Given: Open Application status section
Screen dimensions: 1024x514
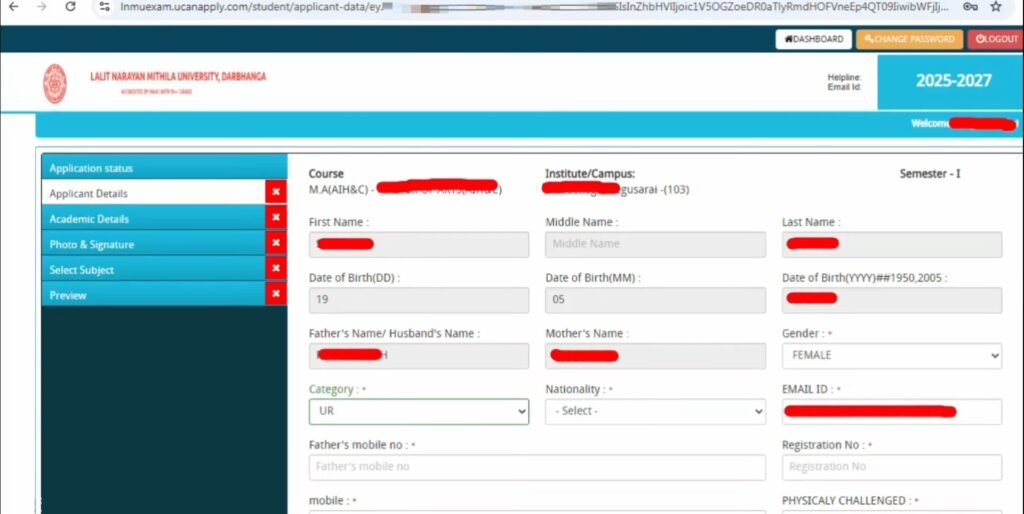Looking at the screenshot, I should tap(164, 167).
